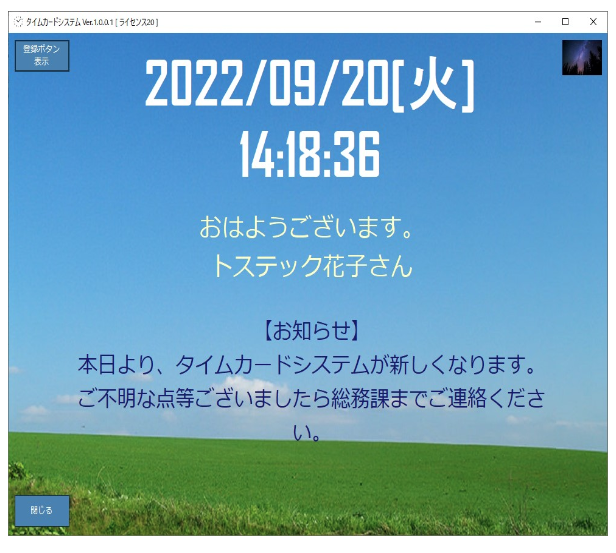Click the 登録ボタン表示 button
Image resolution: width=616 pixels, height=553 pixels.
point(42,55)
